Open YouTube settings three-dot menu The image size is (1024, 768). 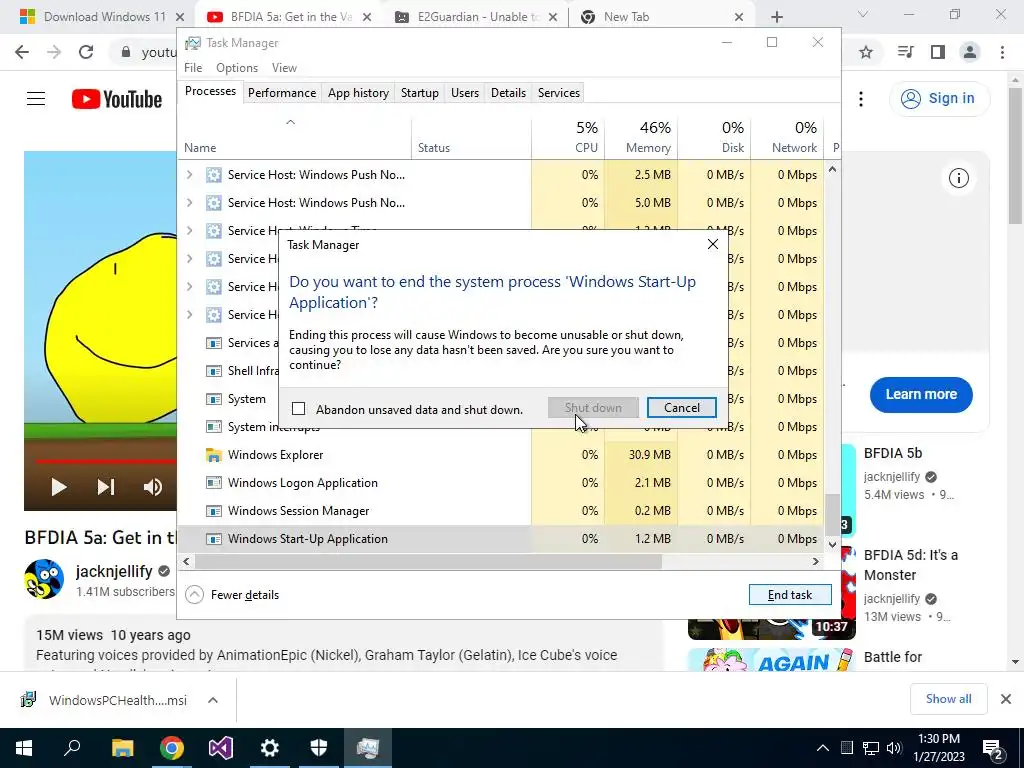click(x=861, y=99)
